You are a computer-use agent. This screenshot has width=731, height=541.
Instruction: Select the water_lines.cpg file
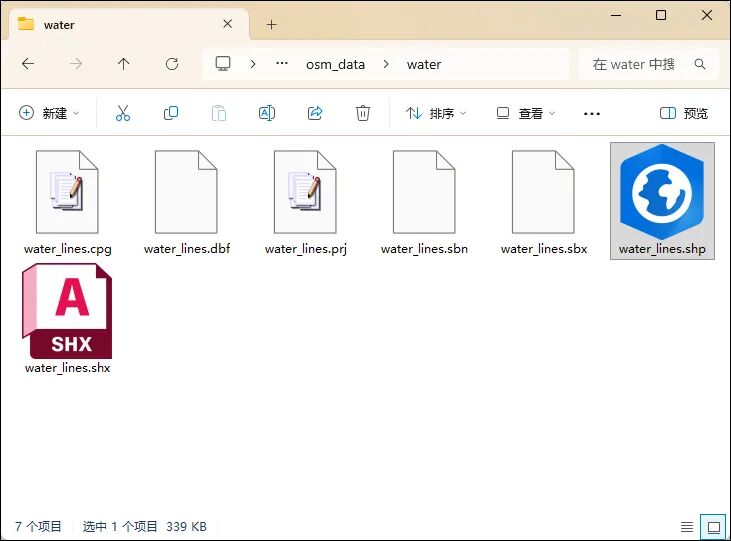(68, 202)
